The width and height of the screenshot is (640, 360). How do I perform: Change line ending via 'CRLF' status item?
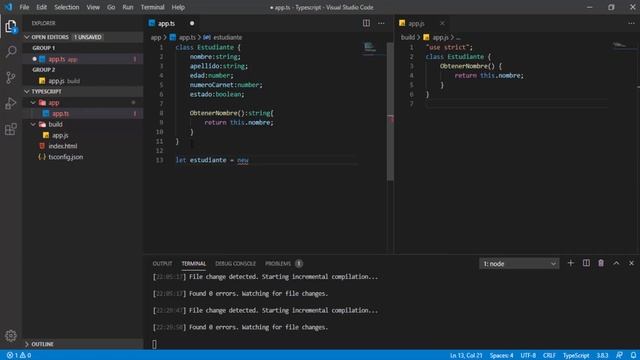[549, 356]
